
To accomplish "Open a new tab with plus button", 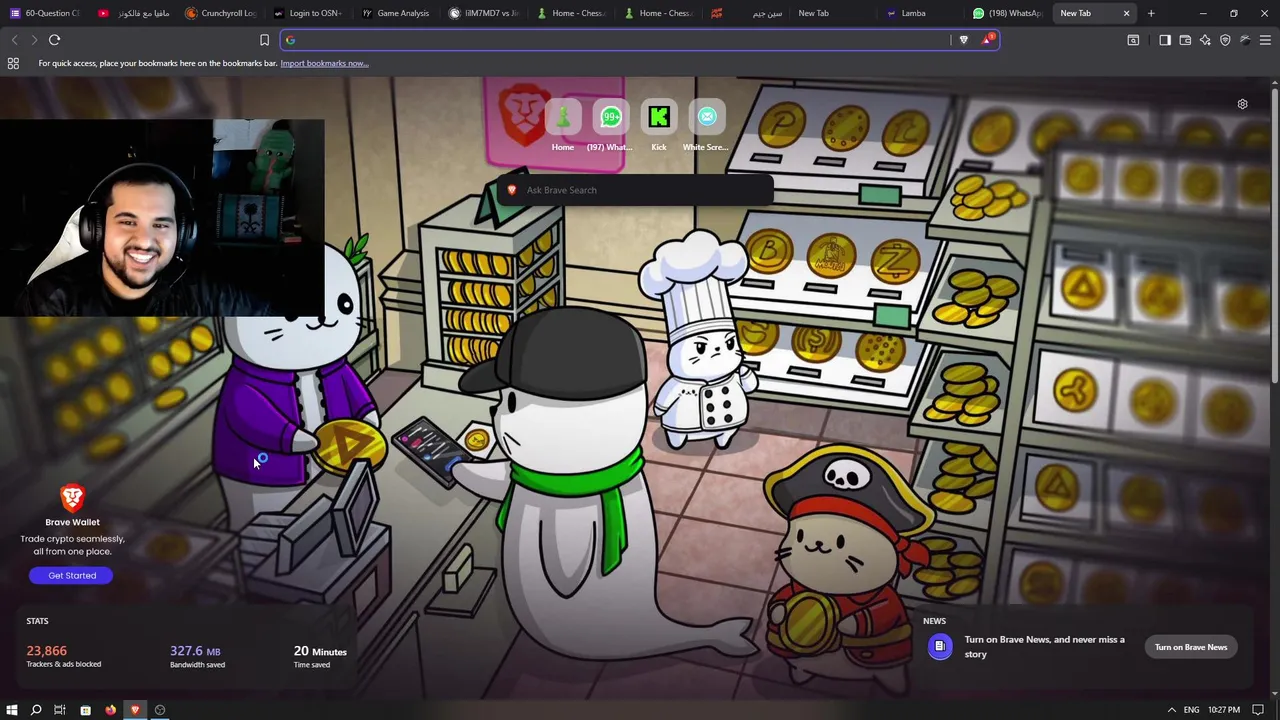I will point(1151,13).
